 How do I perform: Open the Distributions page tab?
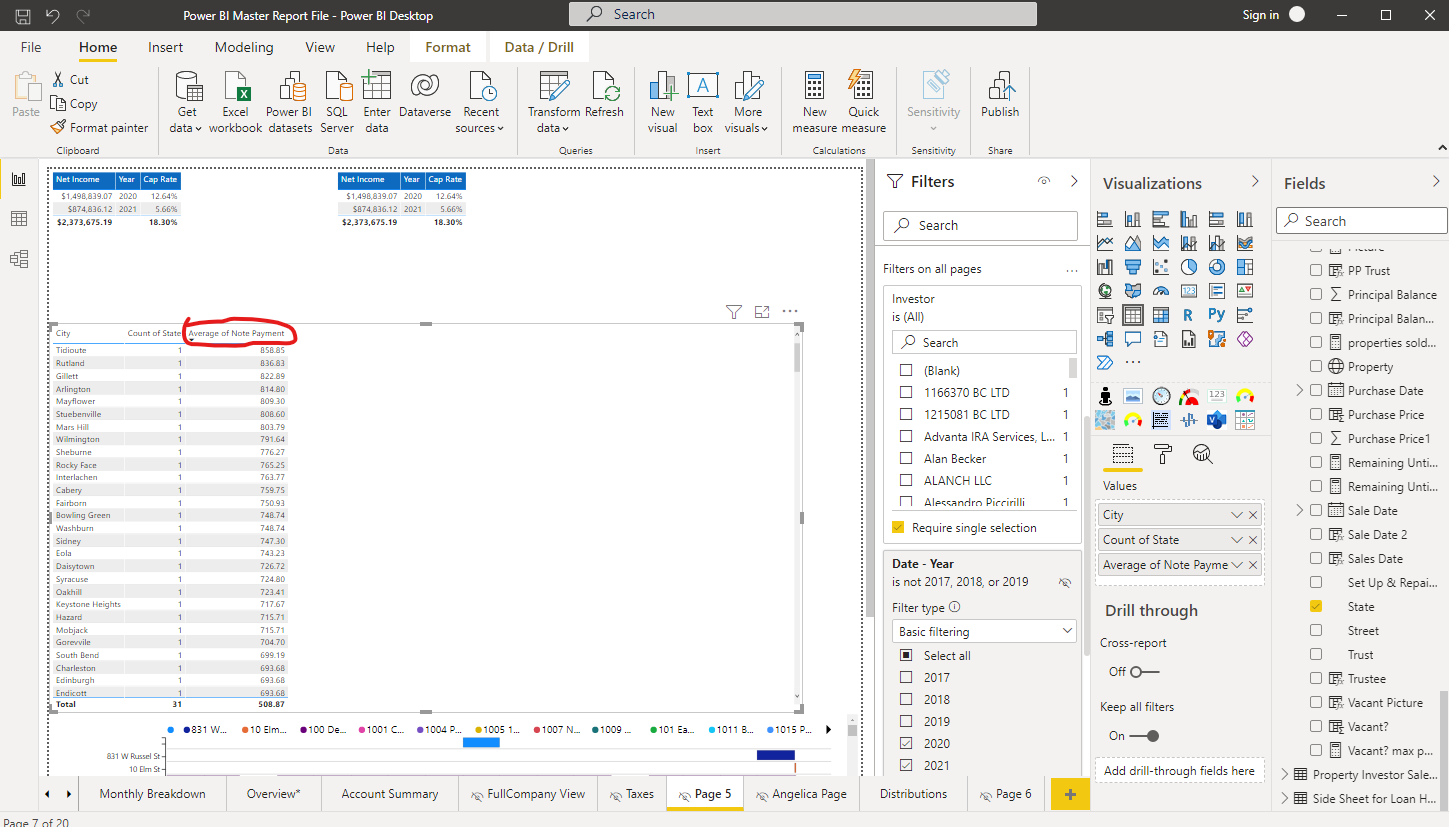tap(913, 794)
